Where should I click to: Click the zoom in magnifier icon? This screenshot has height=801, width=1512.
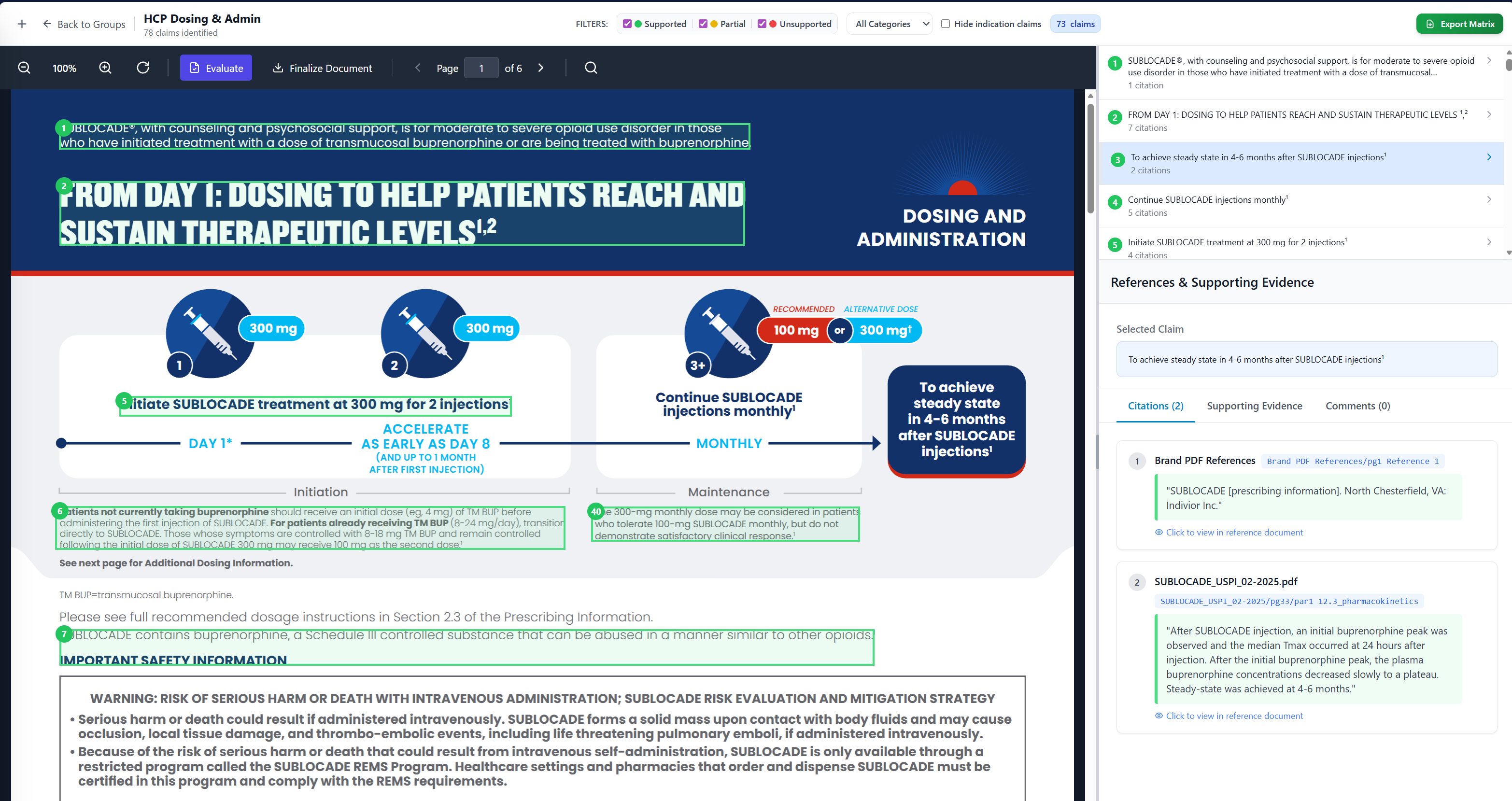tap(105, 68)
